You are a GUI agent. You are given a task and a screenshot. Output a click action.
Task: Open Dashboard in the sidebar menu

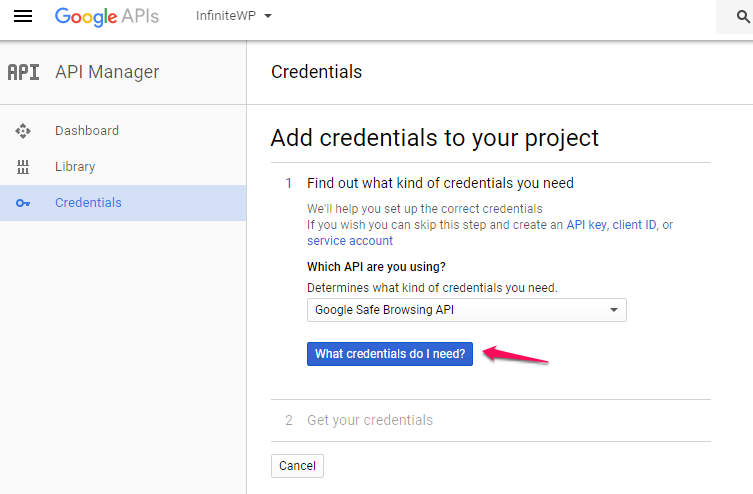click(x=87, y=131)
